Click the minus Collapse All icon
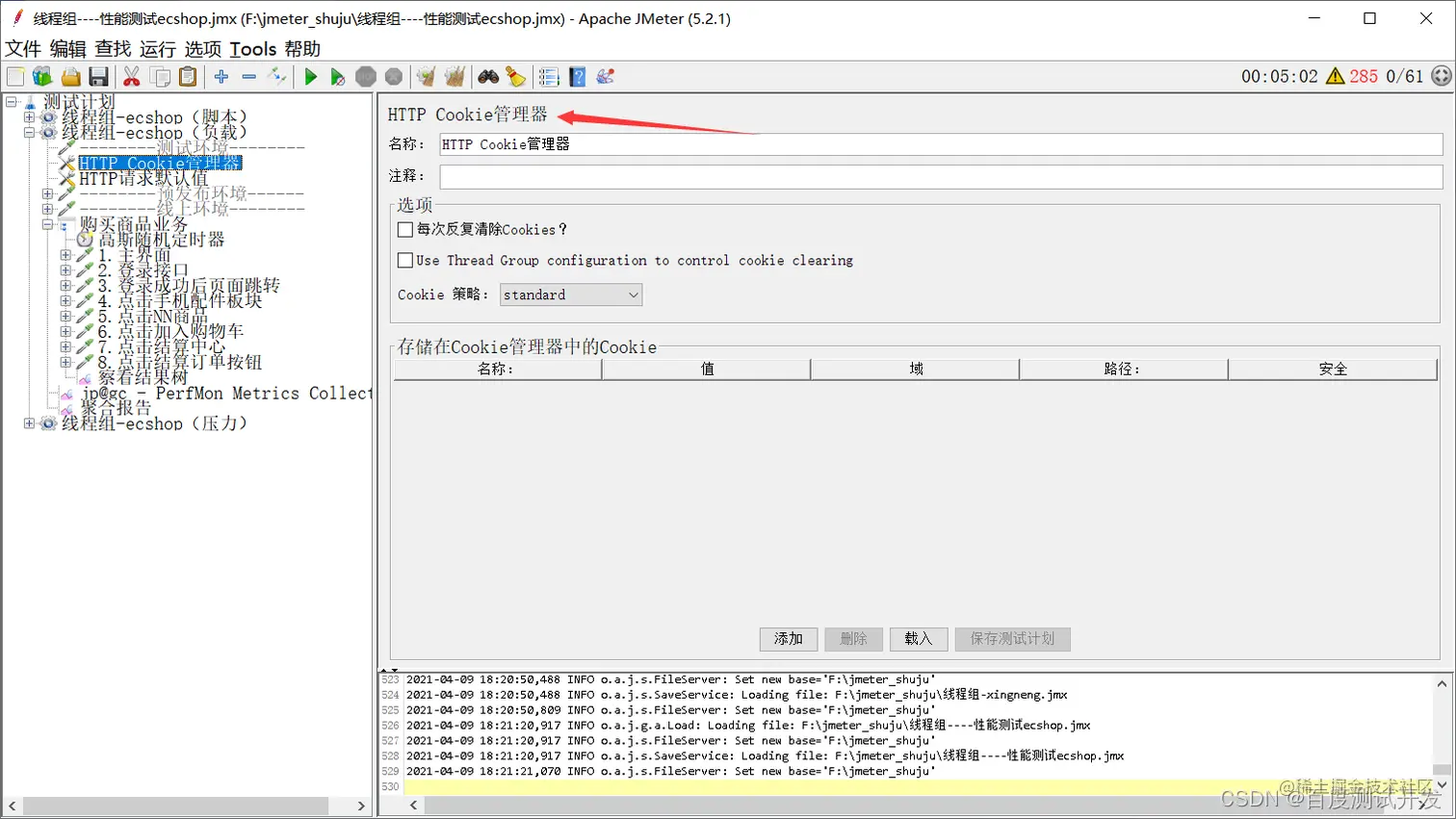 tap(249, 77)
